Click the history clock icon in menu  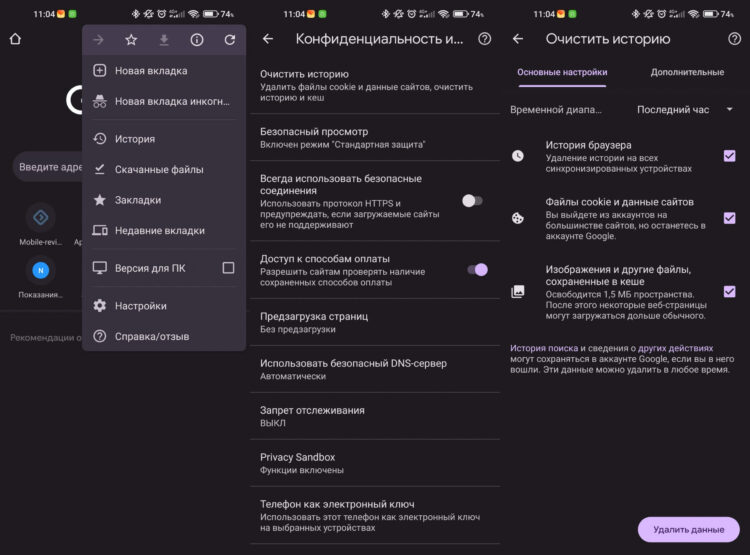click(x=99, y=139)
